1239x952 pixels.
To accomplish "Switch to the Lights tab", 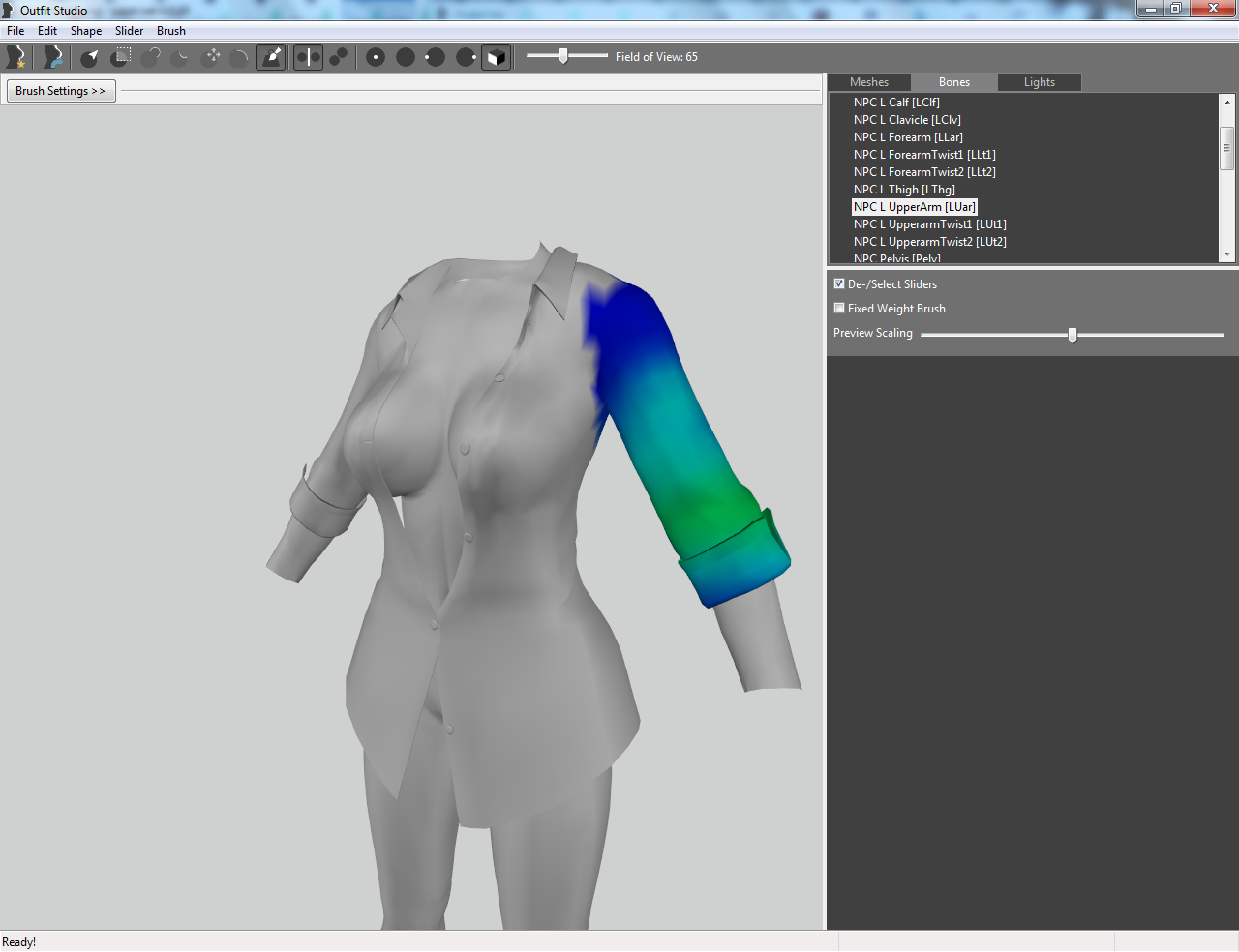I will point(1040,82).
